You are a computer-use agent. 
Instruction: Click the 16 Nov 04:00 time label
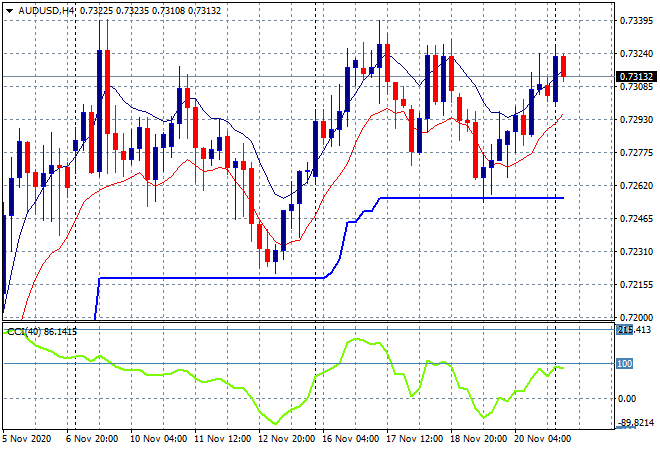pyautogui.click(x=350, y=439)
